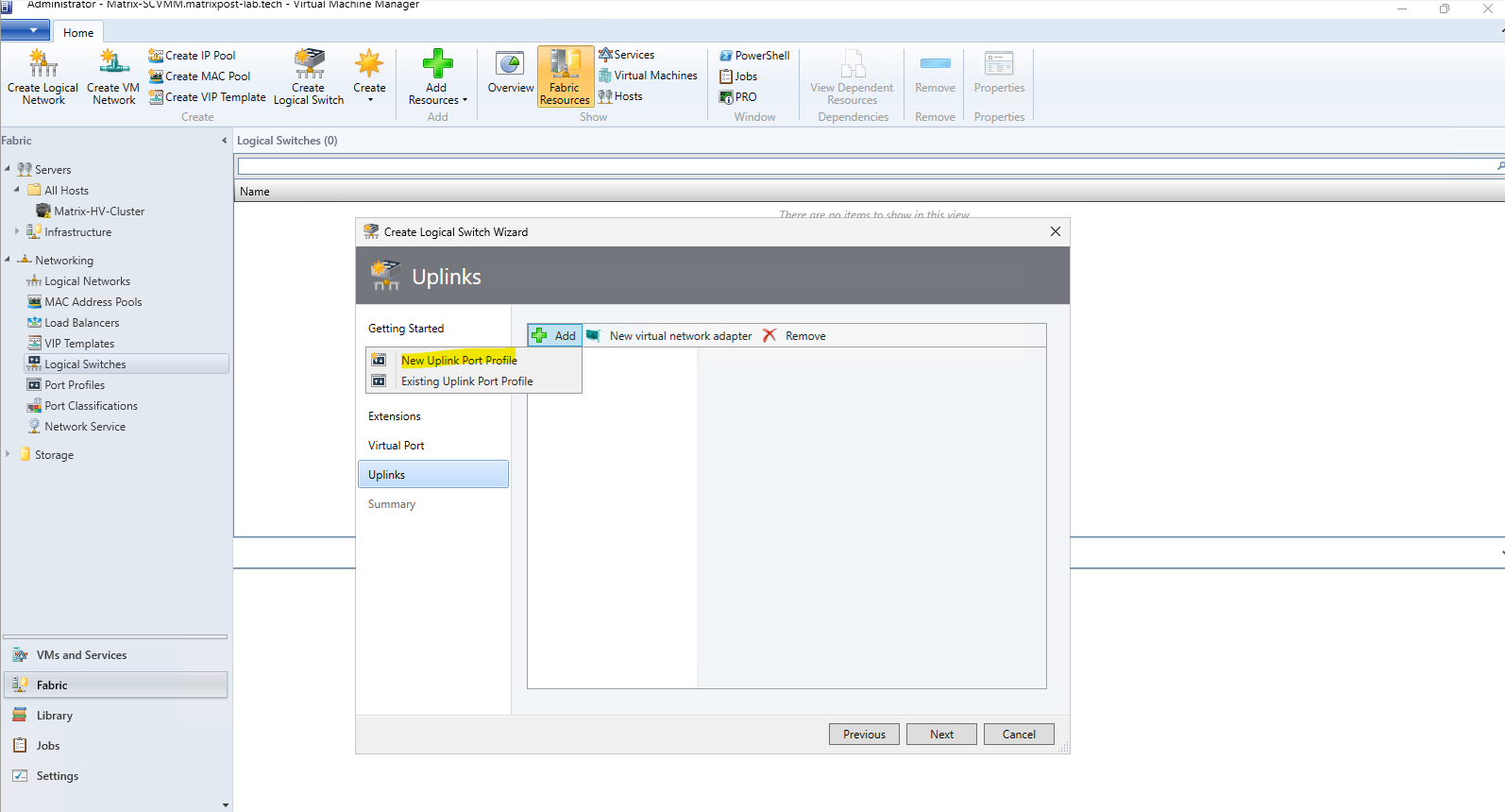Show the Overview view
The height and width of the screenshot is (812, 1505).
(x=511, y=74)
